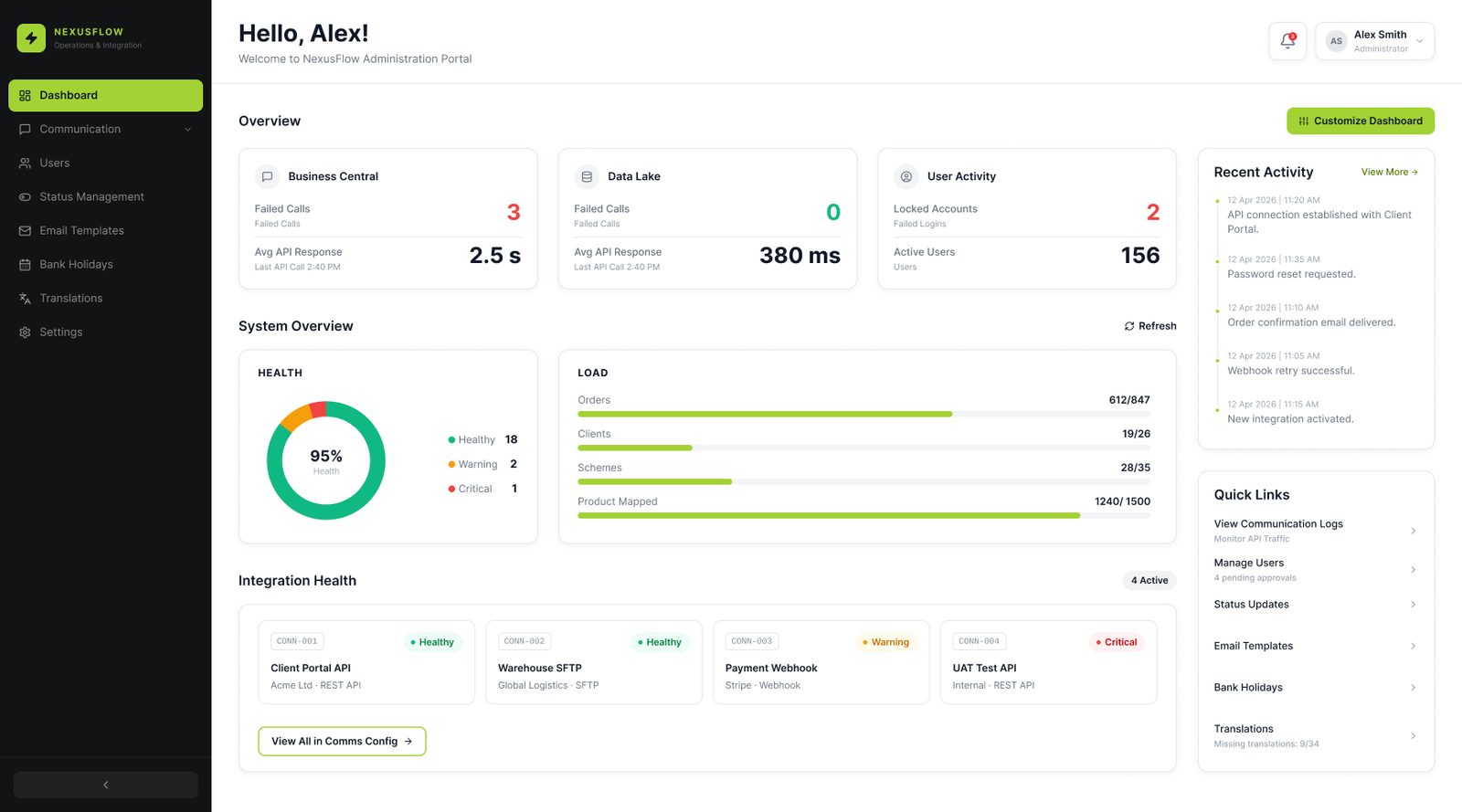Click the Business Central card chat icon
This screenshot has height=812, width=1462.
click(267, 176)
